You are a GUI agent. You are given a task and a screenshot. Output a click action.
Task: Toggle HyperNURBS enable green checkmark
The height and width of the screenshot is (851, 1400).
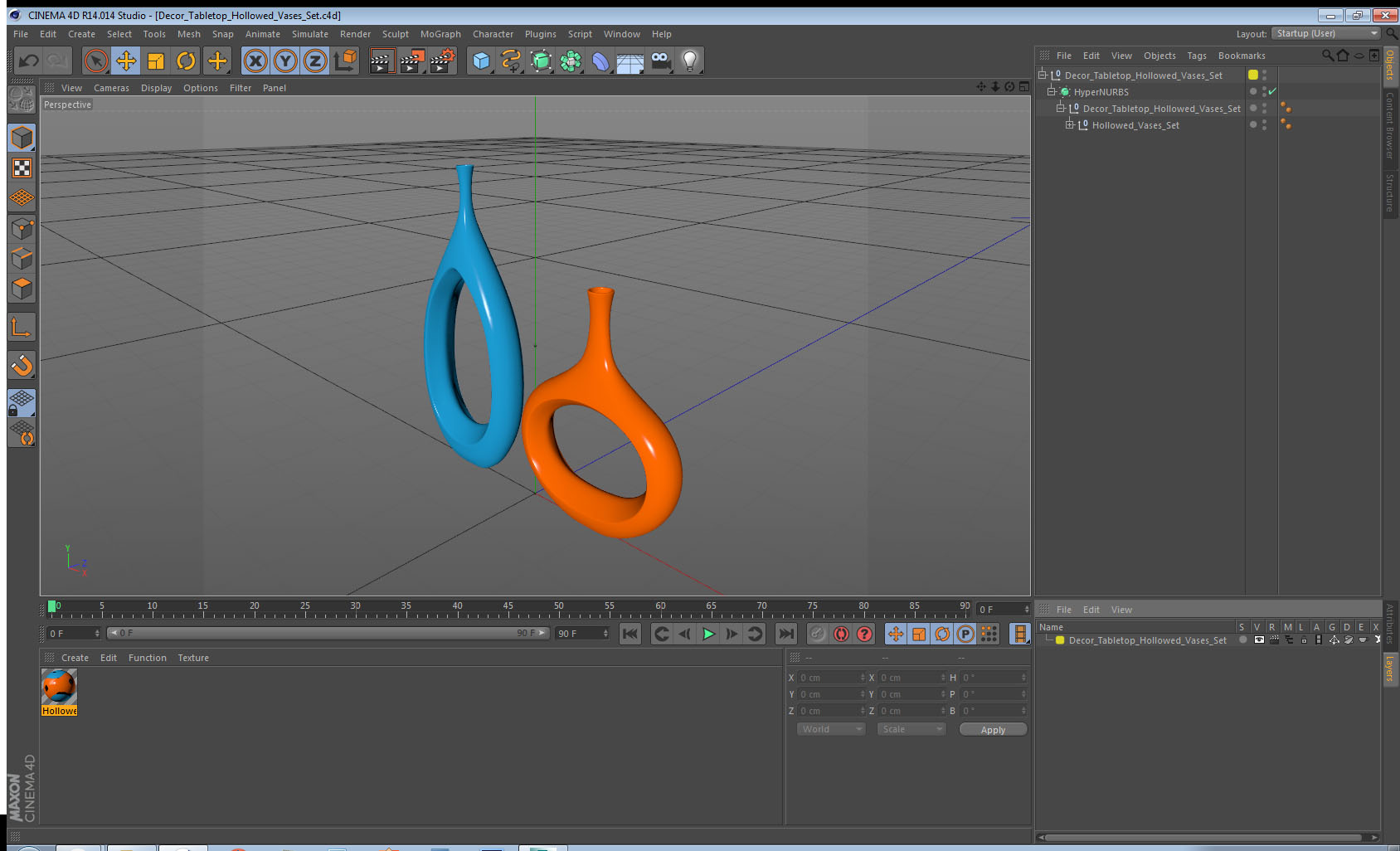click(x=1273, y=91)
